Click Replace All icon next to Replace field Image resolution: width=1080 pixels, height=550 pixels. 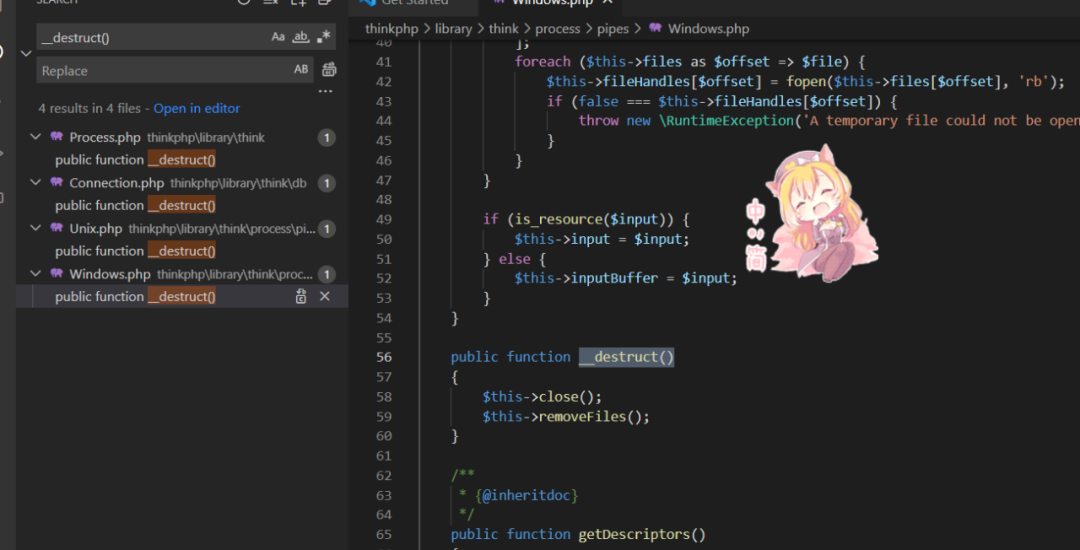click(x=329, y=70)
